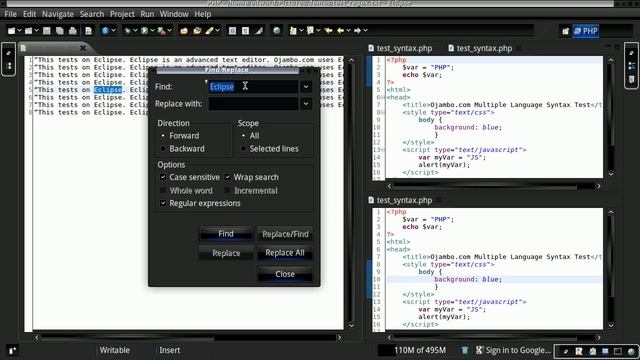Select the Forward direction radio button

click(x=163, y=136)
